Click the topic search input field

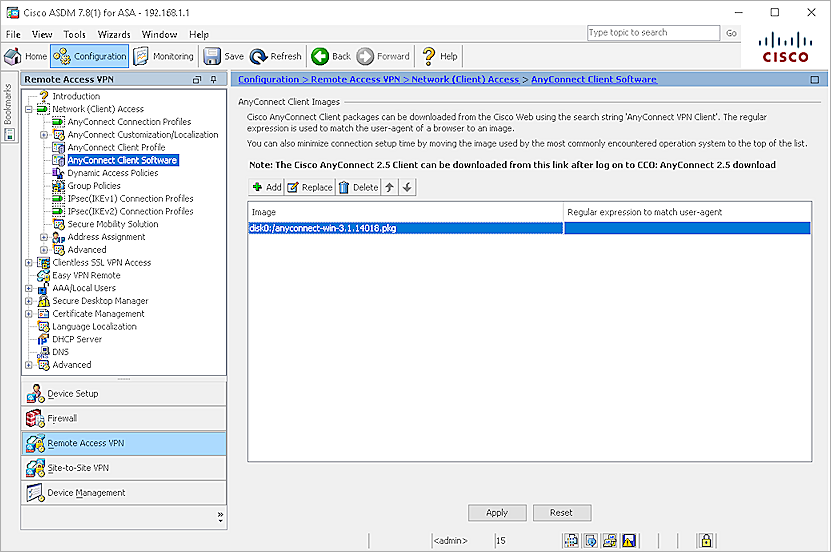pyautogui.click(x=652, y=33)
